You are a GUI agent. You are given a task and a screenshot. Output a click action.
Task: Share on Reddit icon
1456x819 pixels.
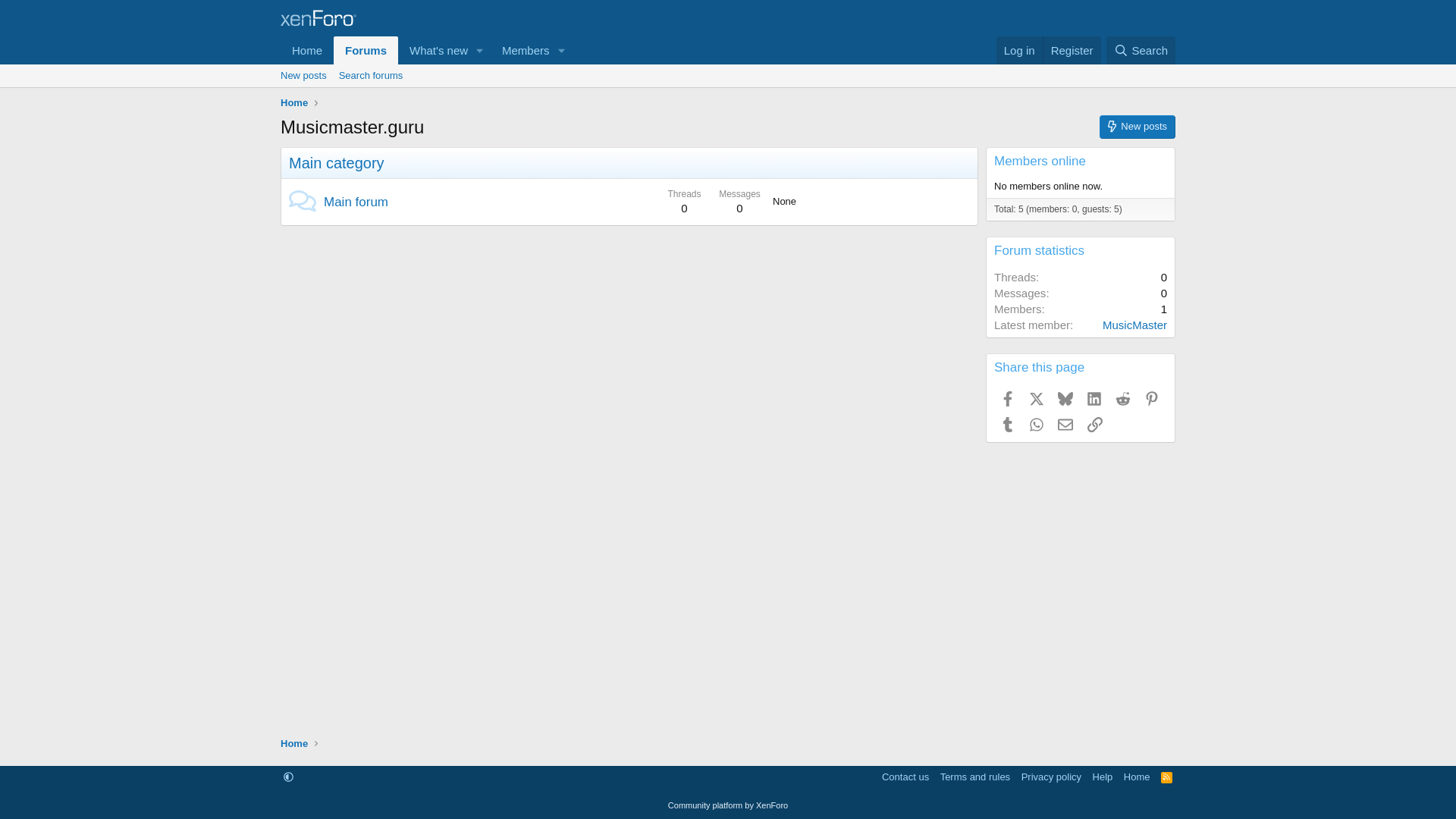[x=1123, y=399]
